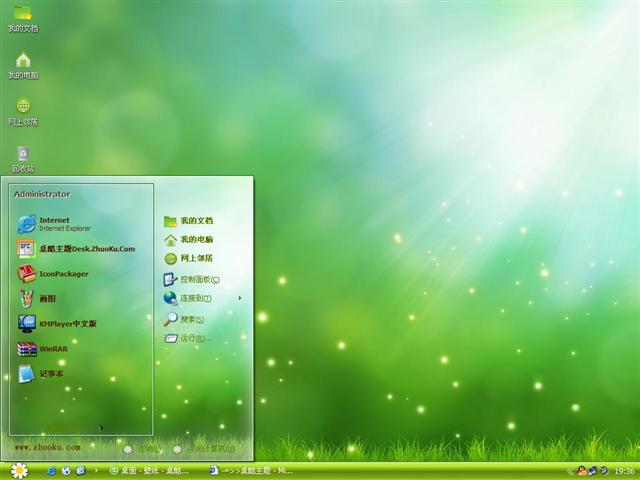Expand the quick launch overflow chevron

tap(96, 471)
